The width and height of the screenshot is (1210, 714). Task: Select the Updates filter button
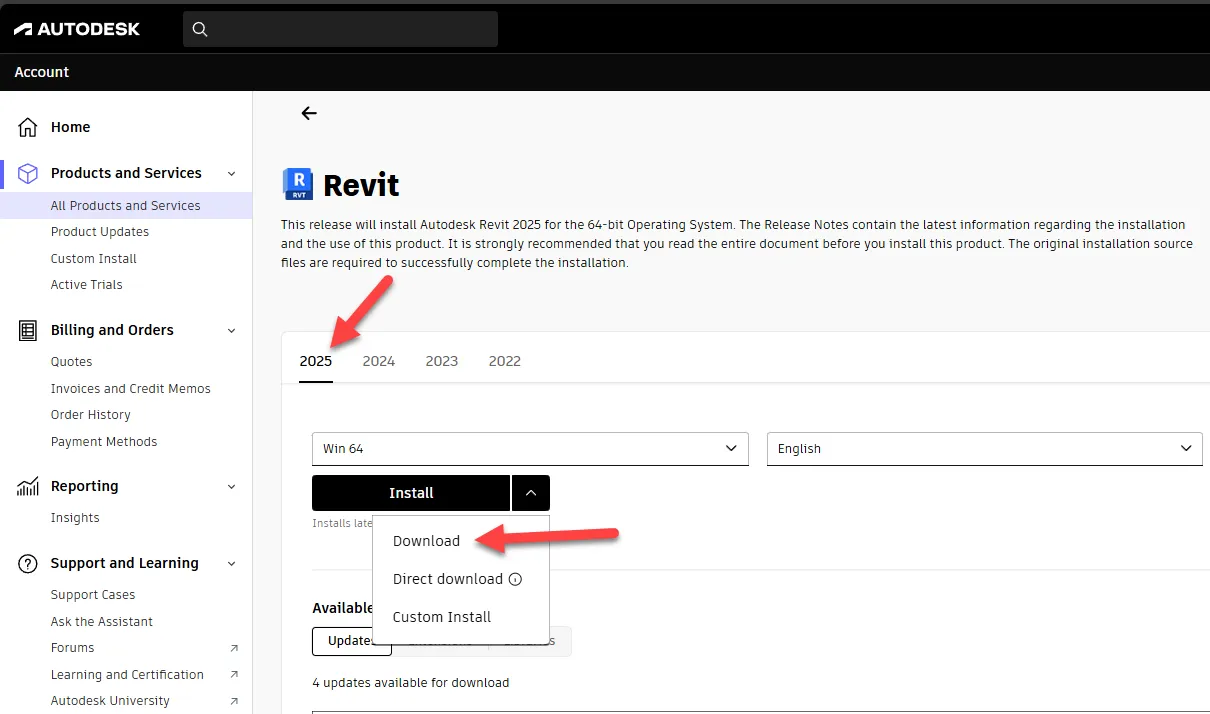click(x=351, y=641)
